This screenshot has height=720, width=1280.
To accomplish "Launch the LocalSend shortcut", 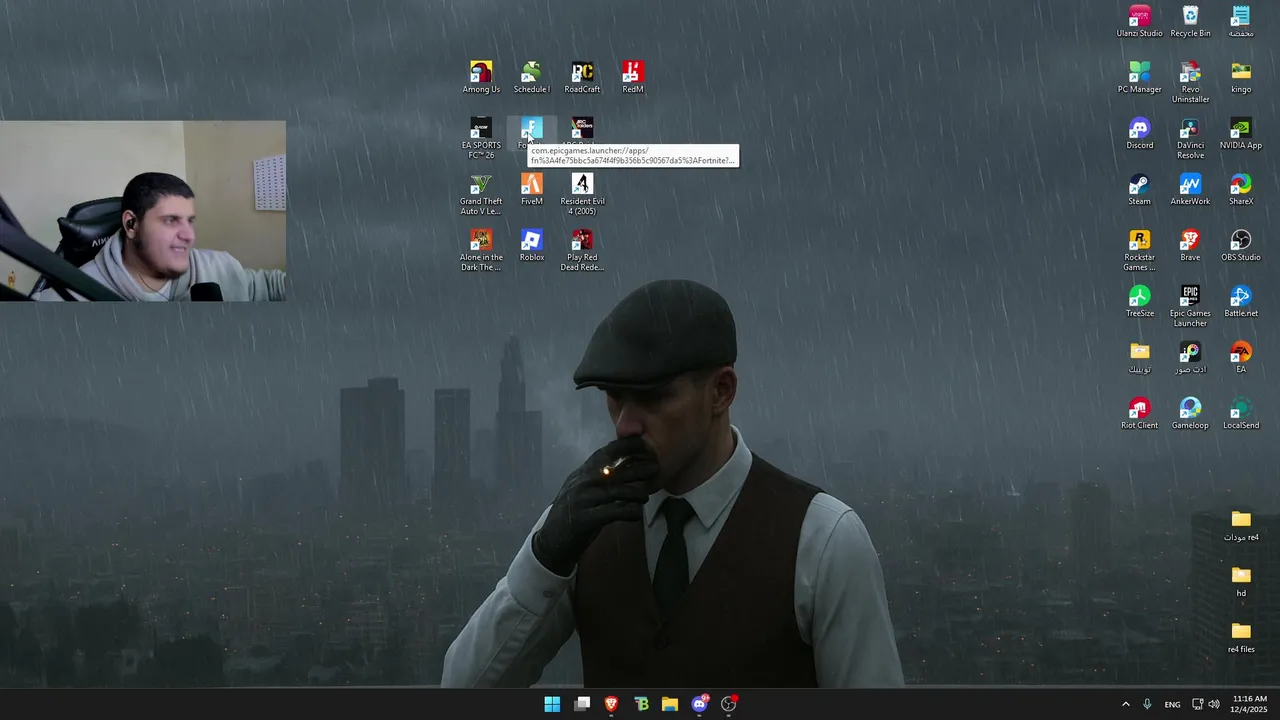I will click(1241, 413).
